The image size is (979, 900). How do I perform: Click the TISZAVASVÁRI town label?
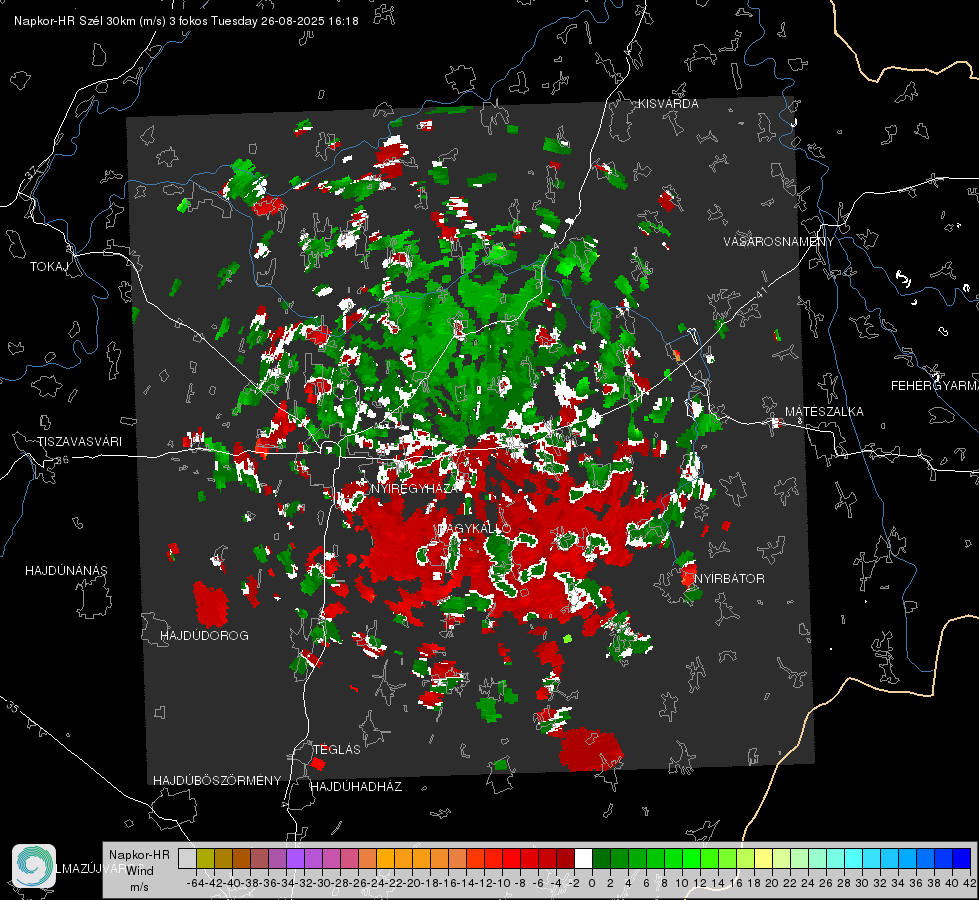pos(79,442)
